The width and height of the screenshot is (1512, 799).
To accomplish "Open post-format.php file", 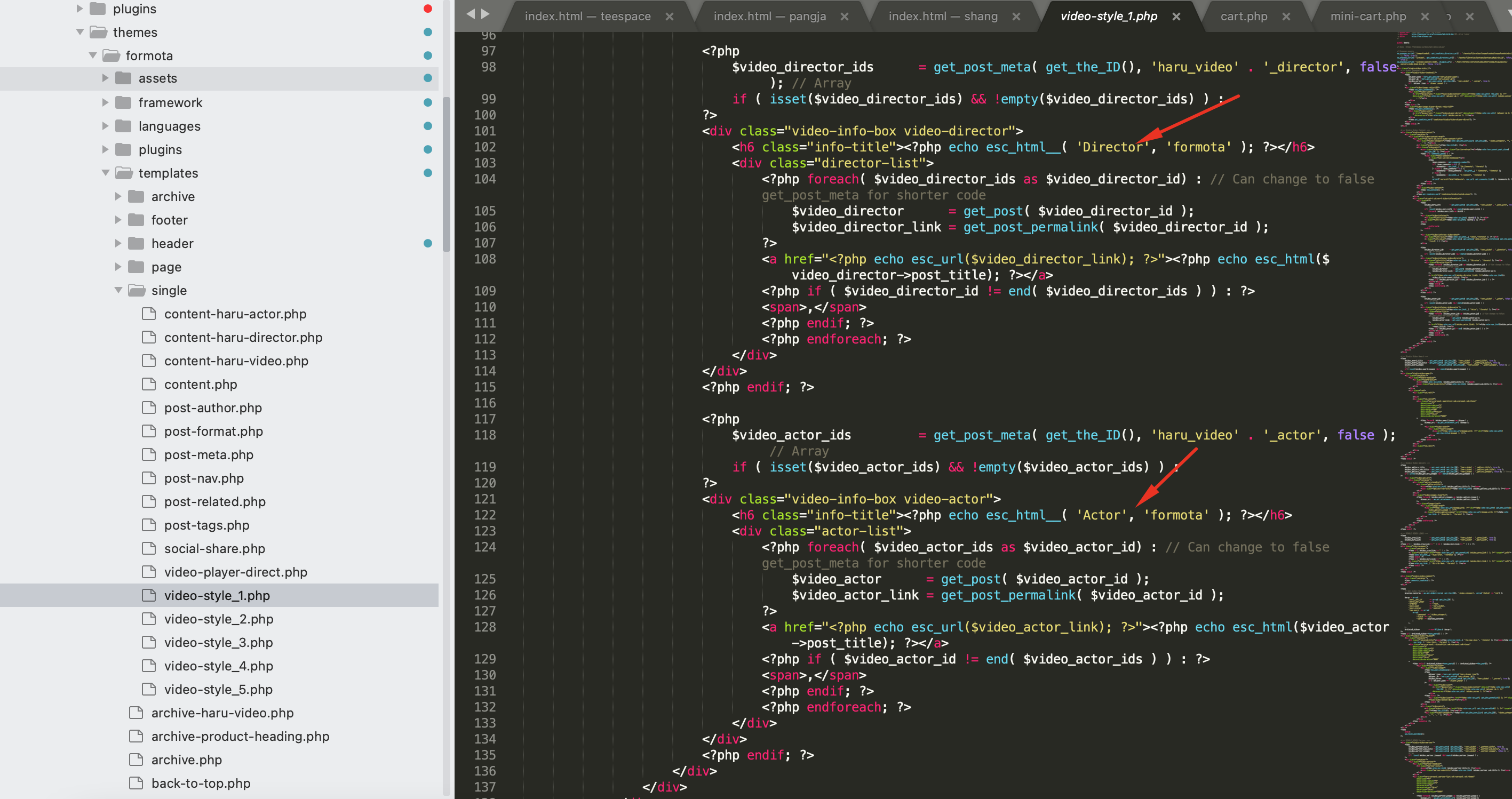I will pyautogui.click(x=213, y=431).
